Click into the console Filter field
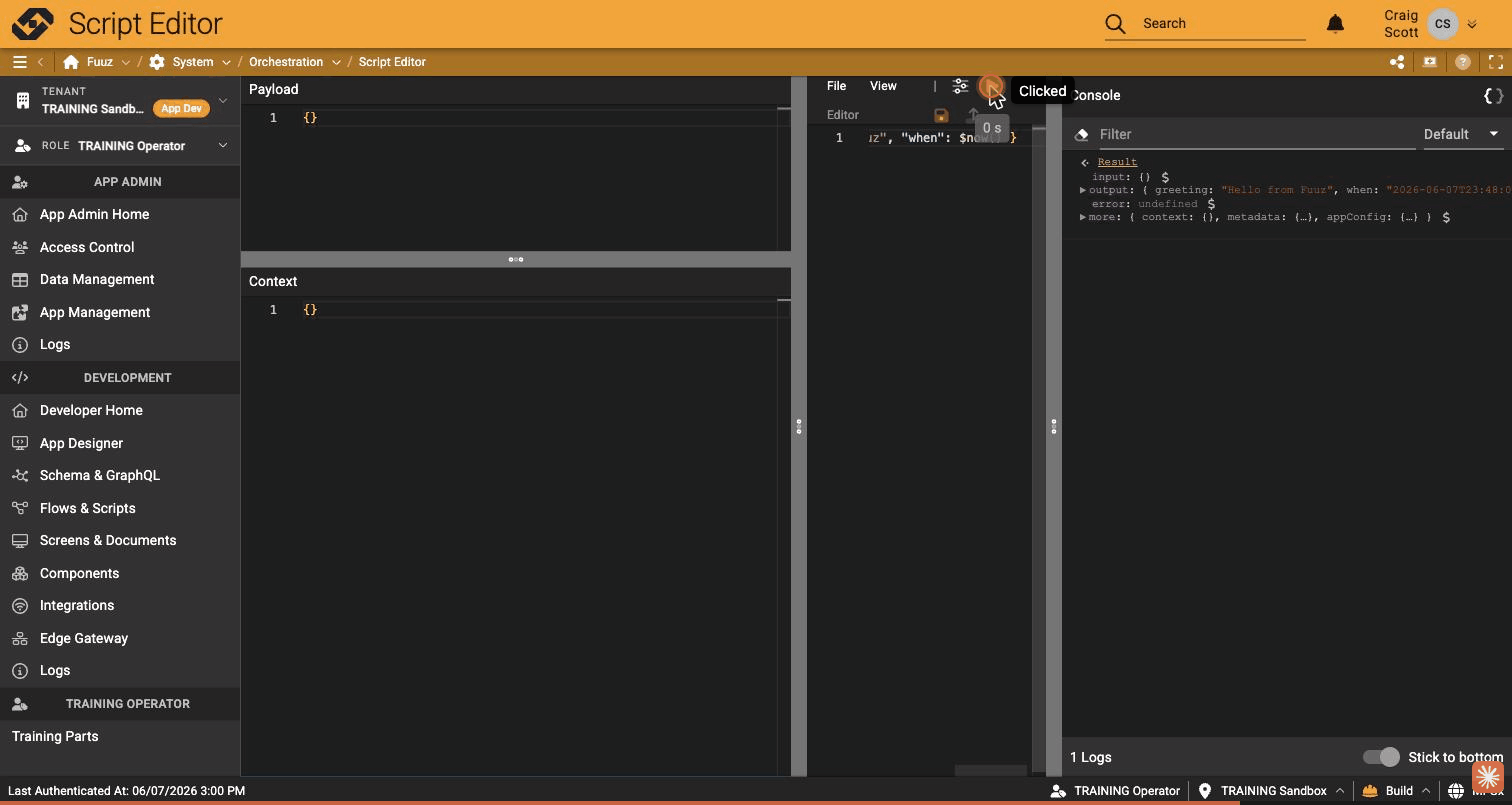Screen dimensions: 1512x805 click(1257, 134)
